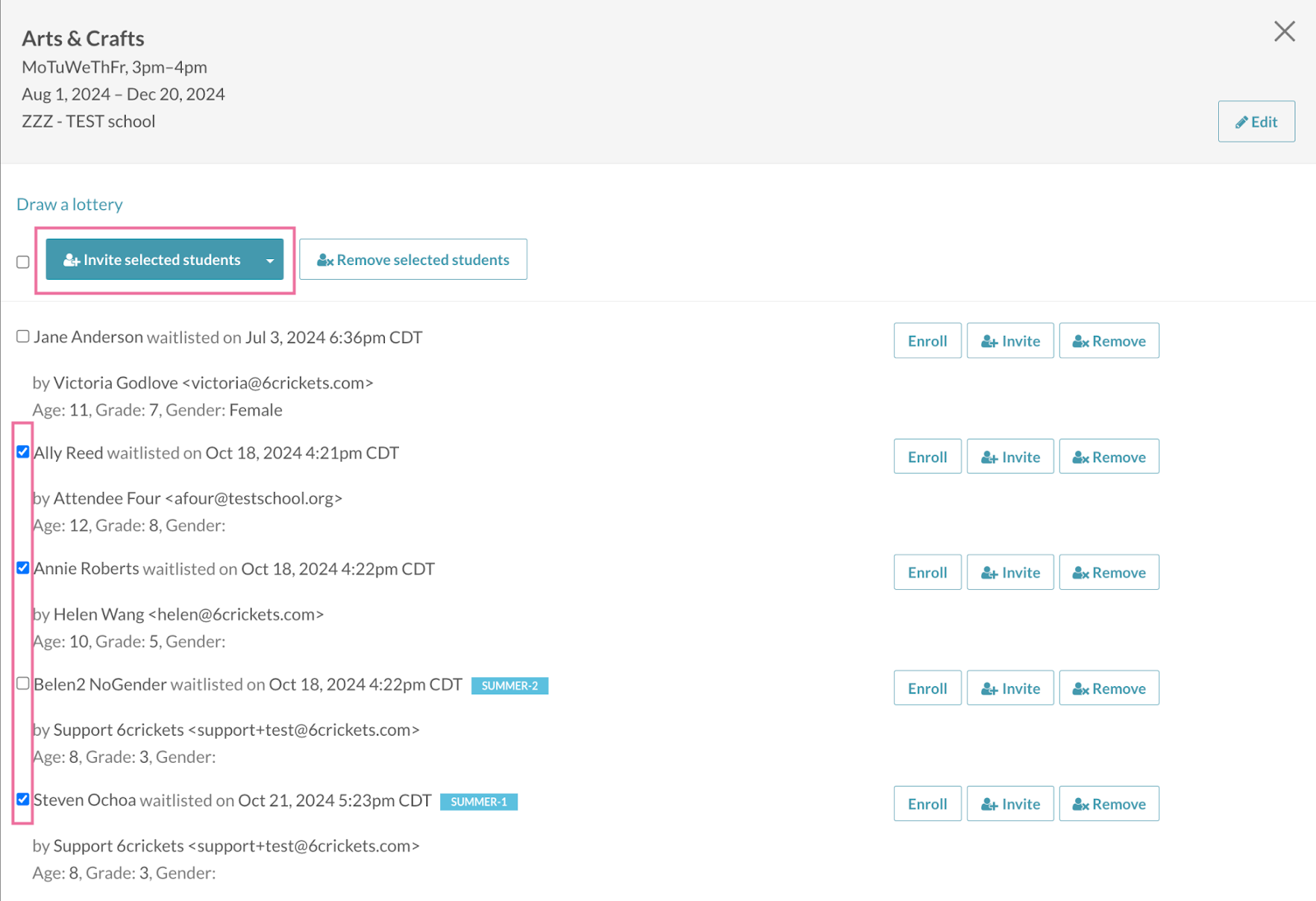Screen dimensions: 1316x901
Task: Click the victoria@6crickets.com email text
Action: pyautogui.click(x=278, y=383)
